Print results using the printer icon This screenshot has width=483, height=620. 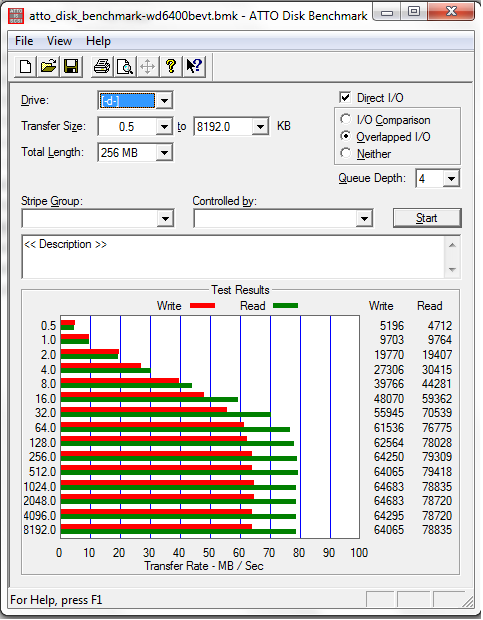pyautogui.click(x=102, y=66)
